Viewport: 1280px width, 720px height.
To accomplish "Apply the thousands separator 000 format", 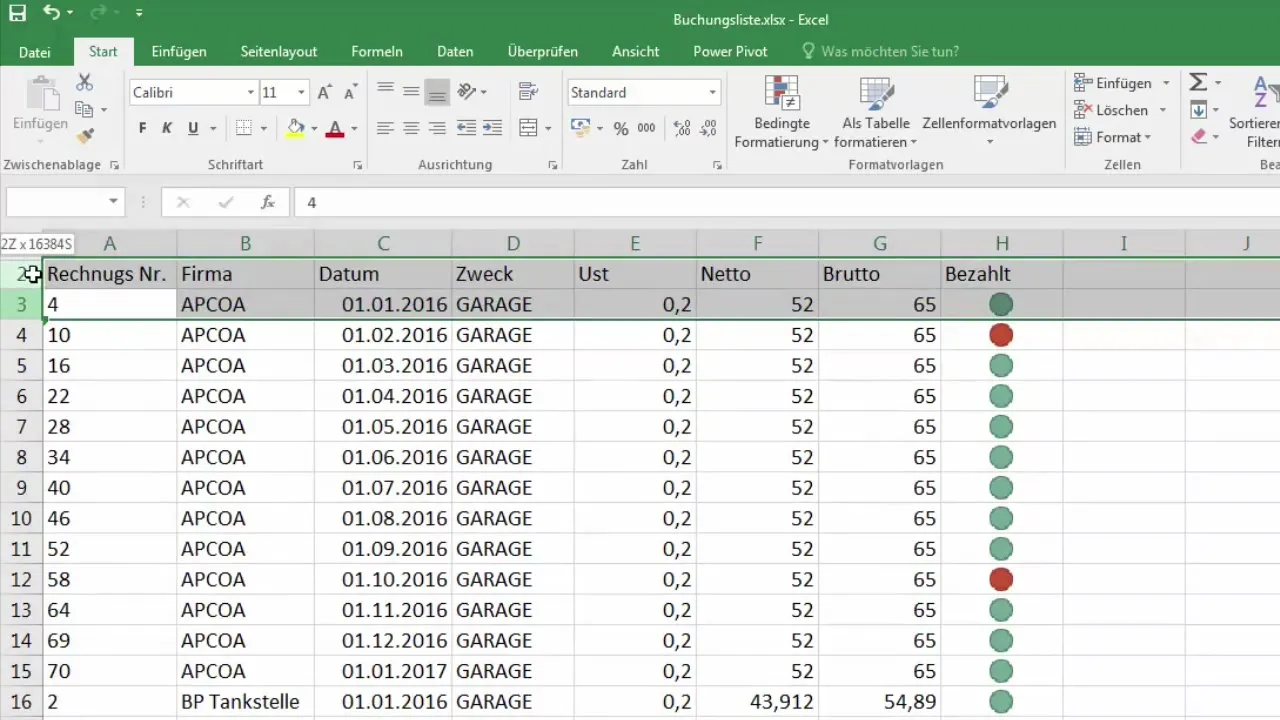I will pos(646,128).
